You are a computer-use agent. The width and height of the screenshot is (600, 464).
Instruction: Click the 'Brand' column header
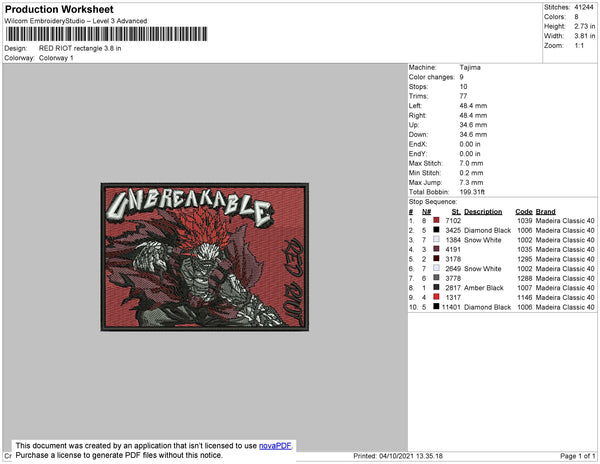(545, 212)
